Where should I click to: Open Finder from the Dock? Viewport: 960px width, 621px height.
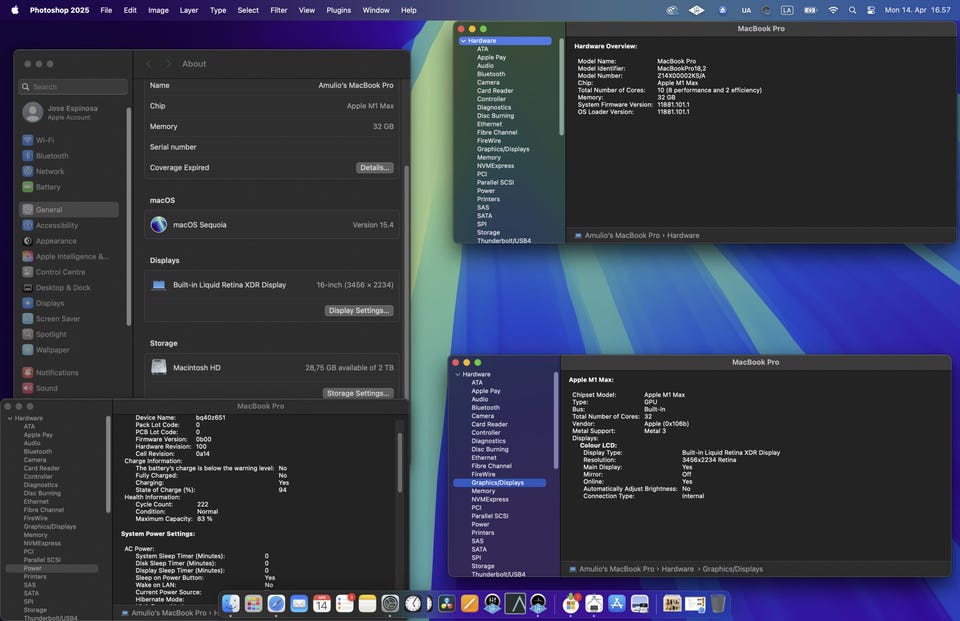click(x=231, y=604)
